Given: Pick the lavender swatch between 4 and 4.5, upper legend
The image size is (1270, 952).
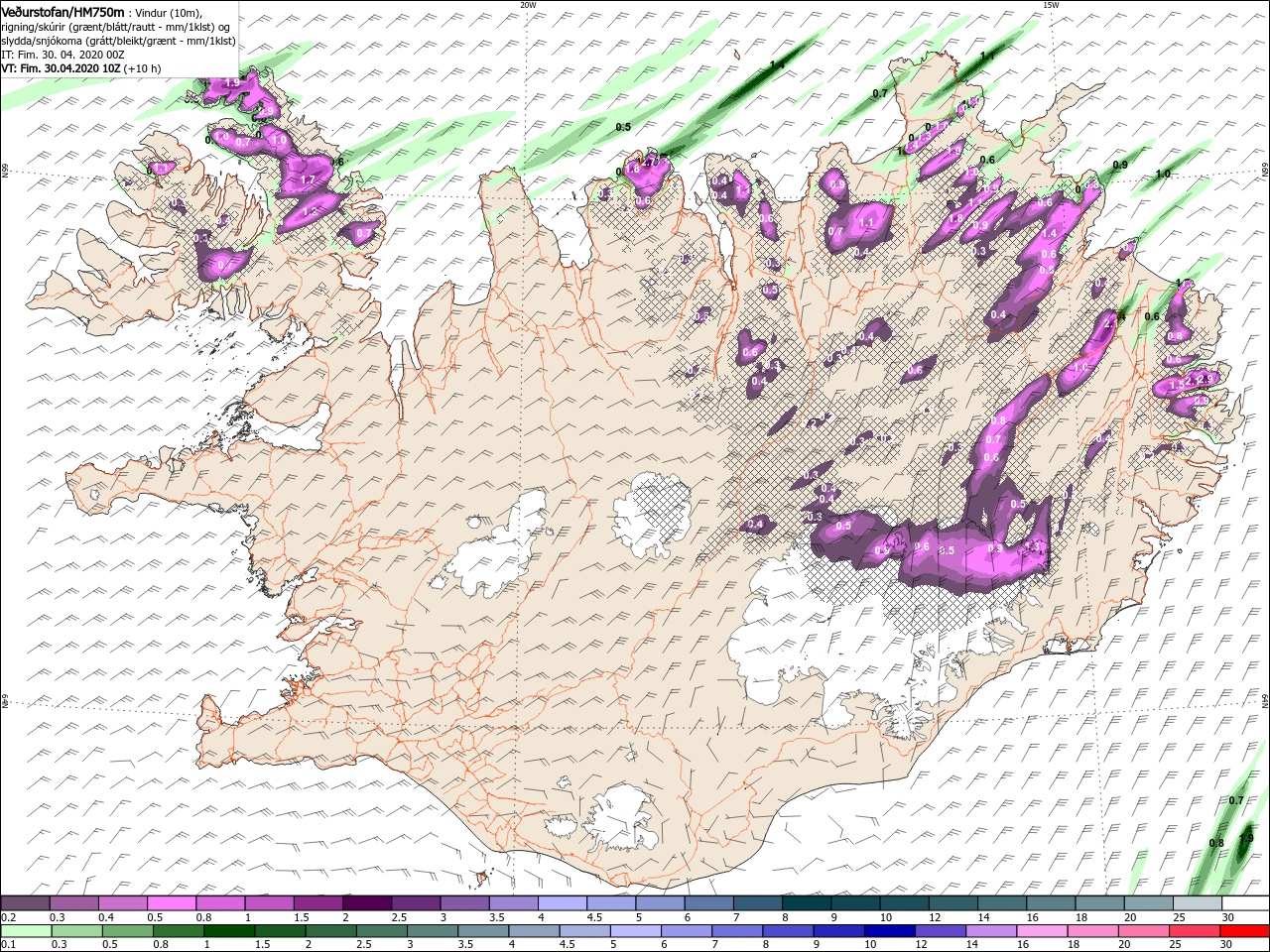Looking at the screenshot, I should 562,903.
